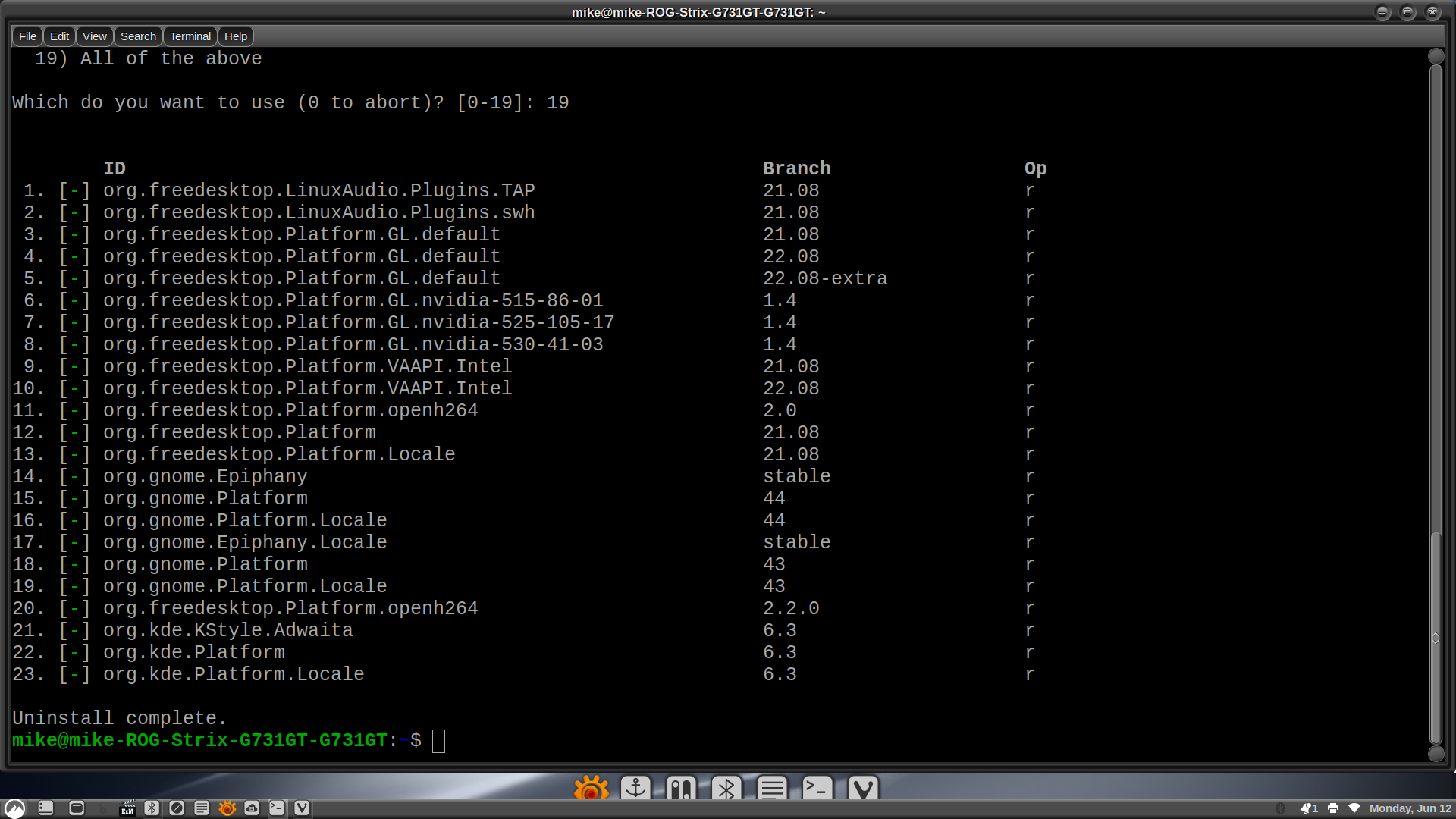Open the text editor icon in the dock

[772, 788]
